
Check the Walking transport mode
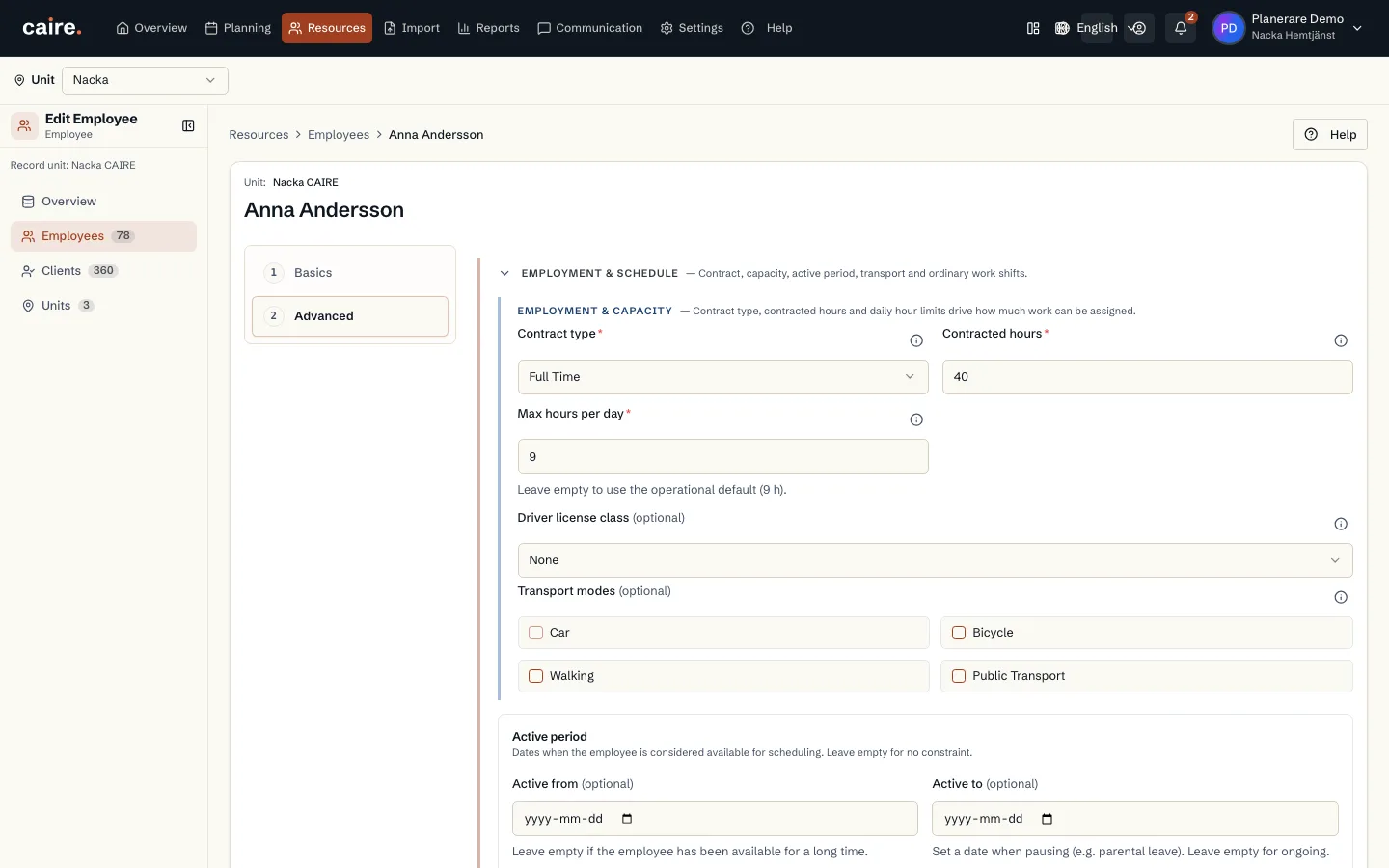(x=536, y=676)
